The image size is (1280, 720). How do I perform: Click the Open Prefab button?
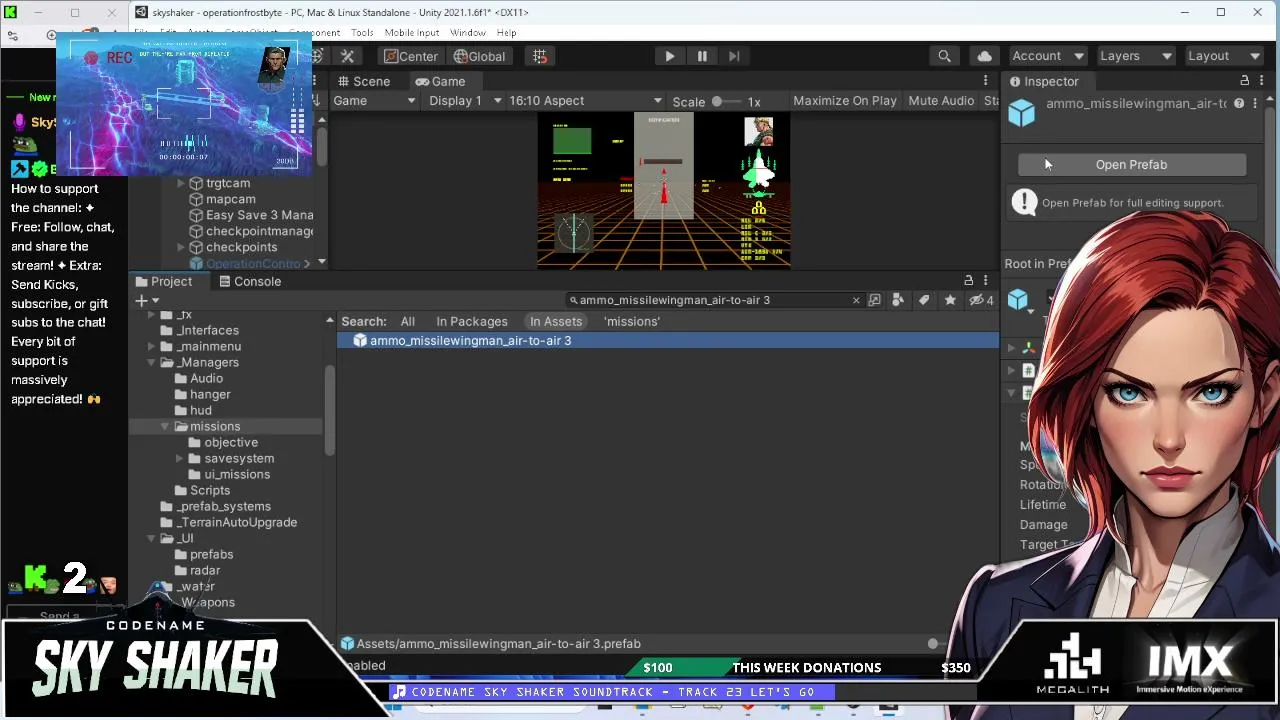click(1131, 165)
